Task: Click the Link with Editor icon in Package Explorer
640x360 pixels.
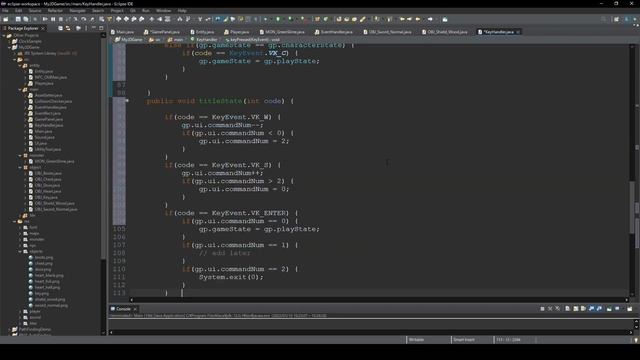Action: click(x=68, y=28)
